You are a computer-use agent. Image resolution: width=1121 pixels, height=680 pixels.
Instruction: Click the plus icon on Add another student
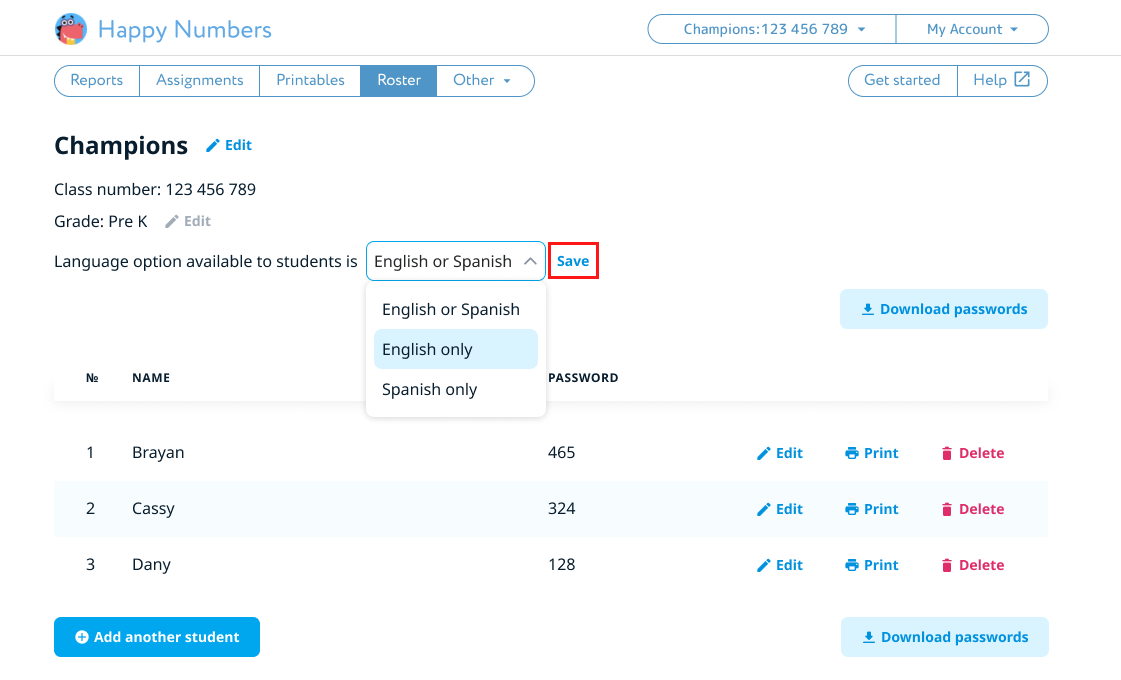(82, 637)
